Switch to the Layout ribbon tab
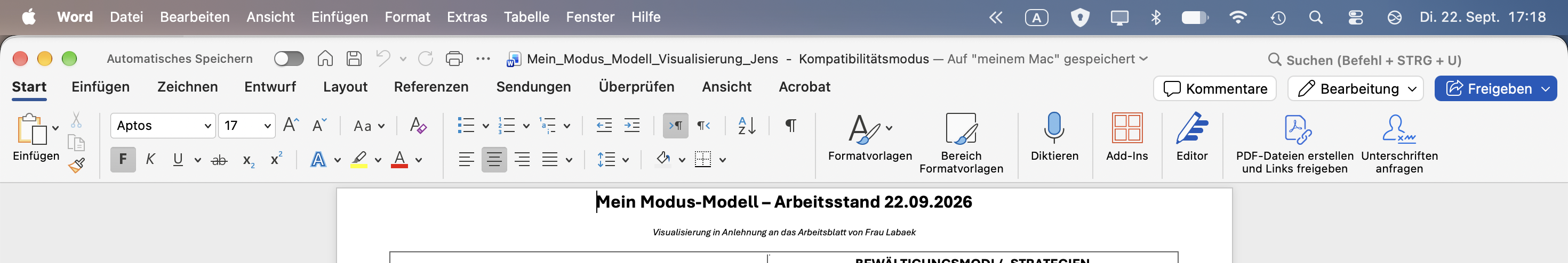The width and height of the screenshot is (1568, 263). [345, 87]
